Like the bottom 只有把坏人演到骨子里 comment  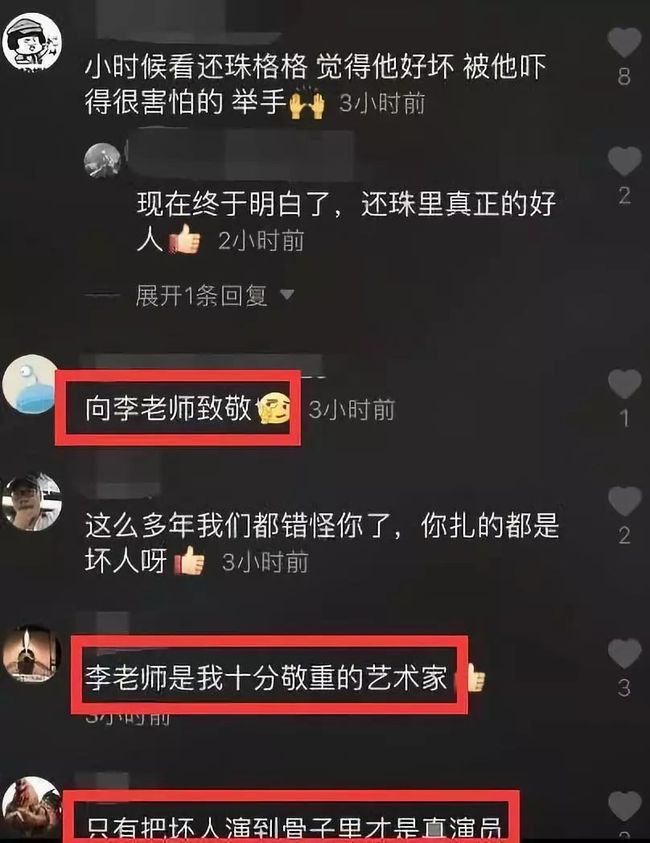624,806
